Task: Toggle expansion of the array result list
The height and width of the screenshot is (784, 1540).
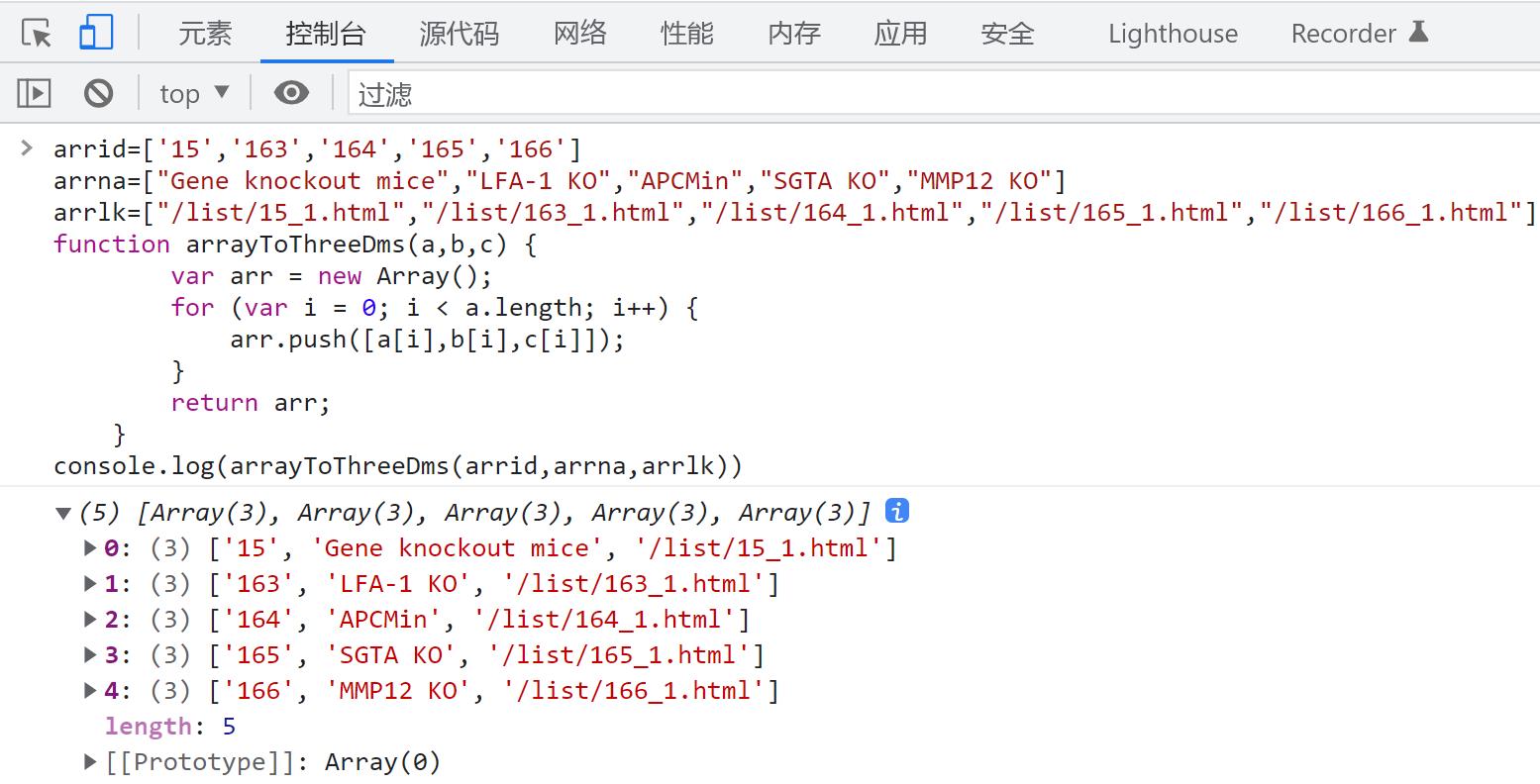Action: tap(62, 513)
